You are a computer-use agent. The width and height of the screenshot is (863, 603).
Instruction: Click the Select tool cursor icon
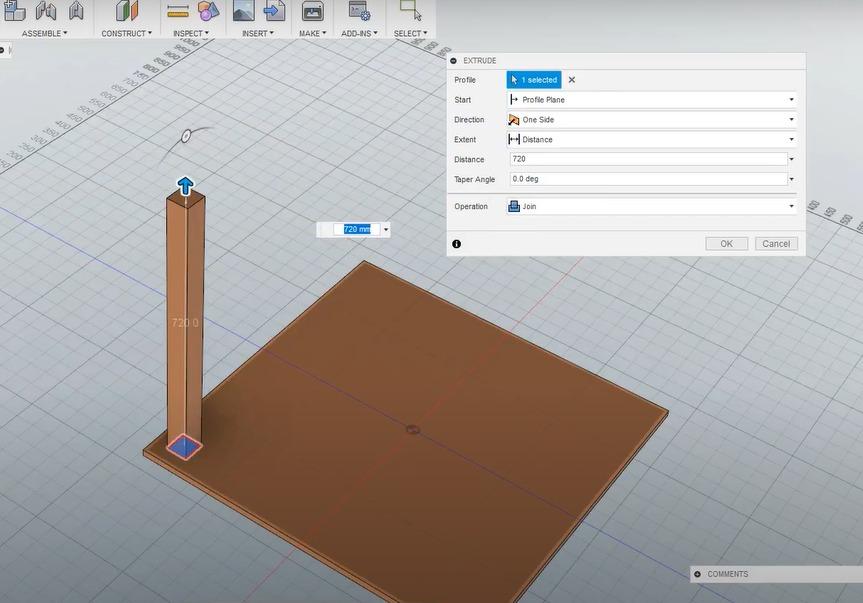pos(411,10)
